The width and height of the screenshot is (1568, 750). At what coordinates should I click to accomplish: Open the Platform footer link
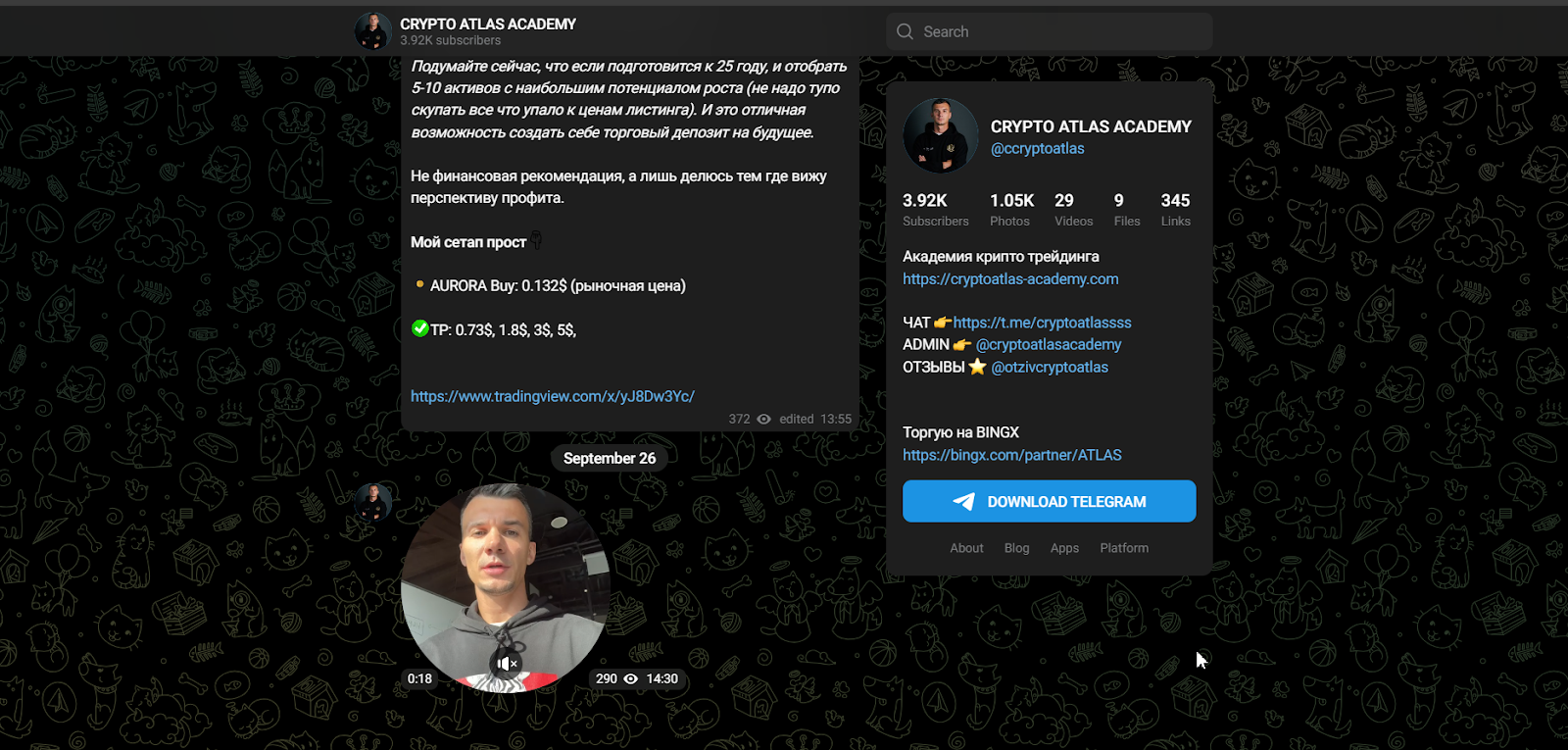(x=1124, y=548)
